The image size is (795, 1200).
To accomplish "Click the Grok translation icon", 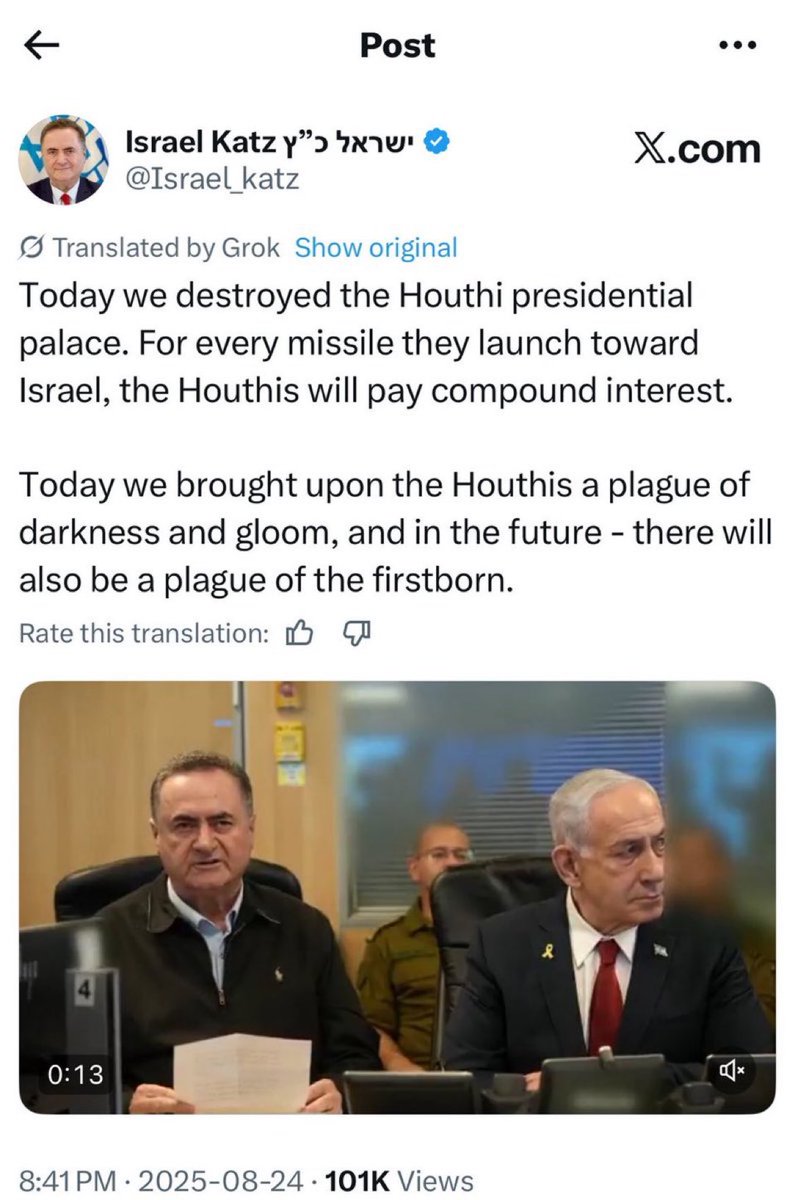I will [x=31, y=248].
